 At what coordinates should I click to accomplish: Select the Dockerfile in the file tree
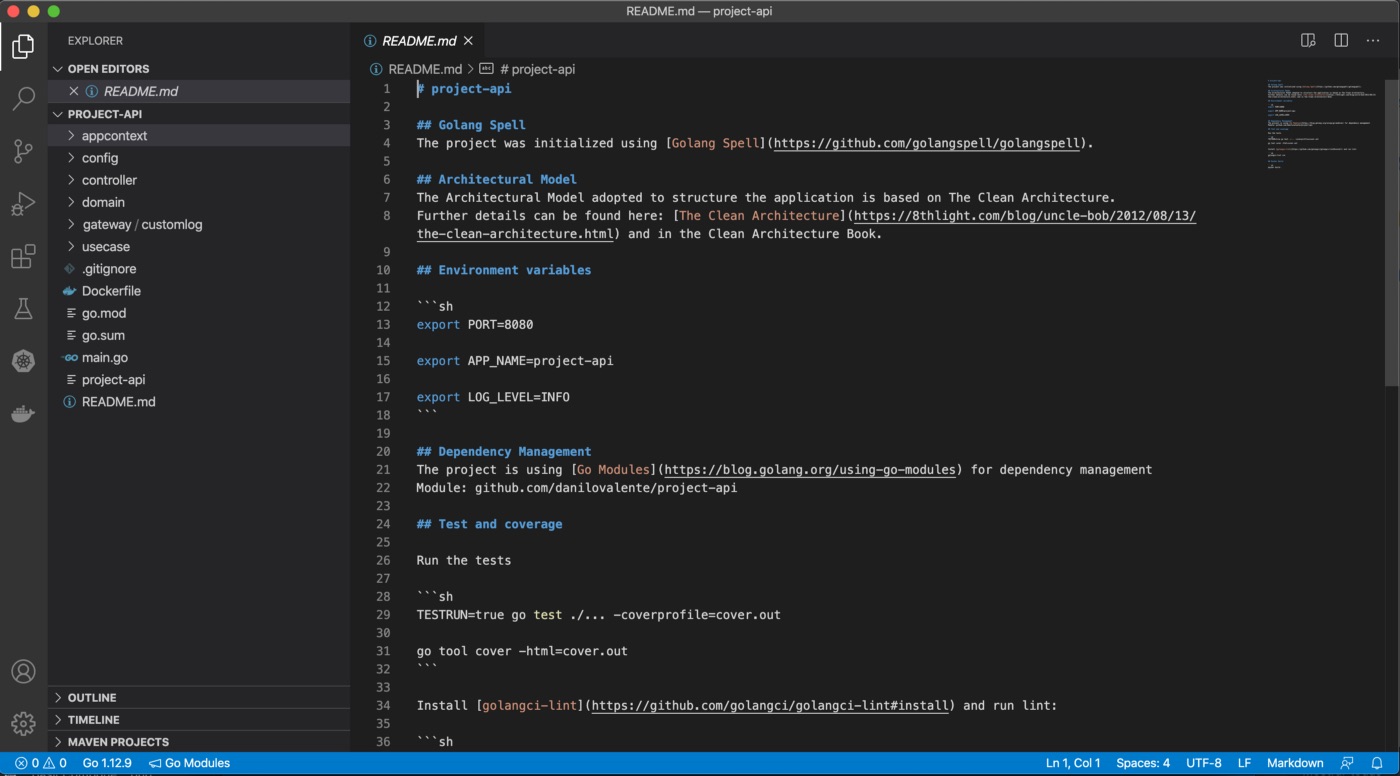pos(111,291)
